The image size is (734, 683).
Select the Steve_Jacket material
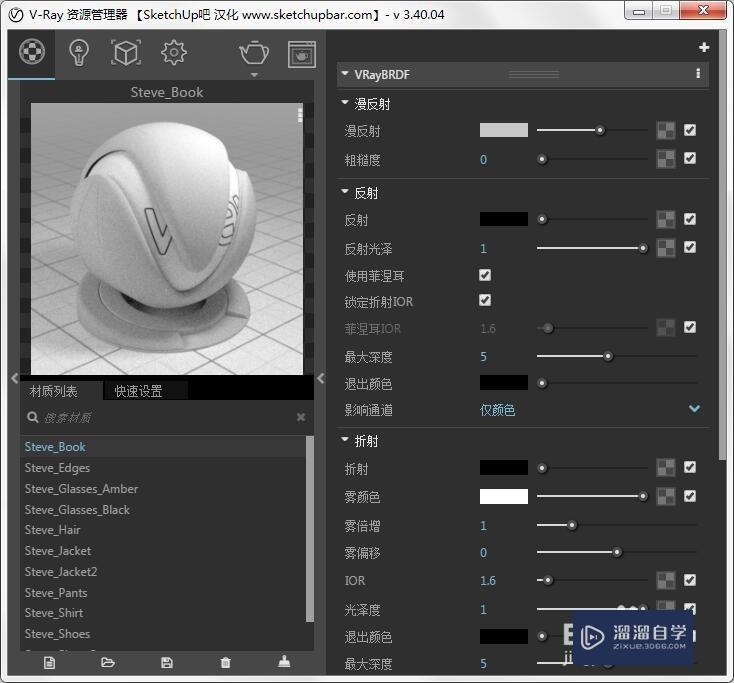click(x=164, y=551)
